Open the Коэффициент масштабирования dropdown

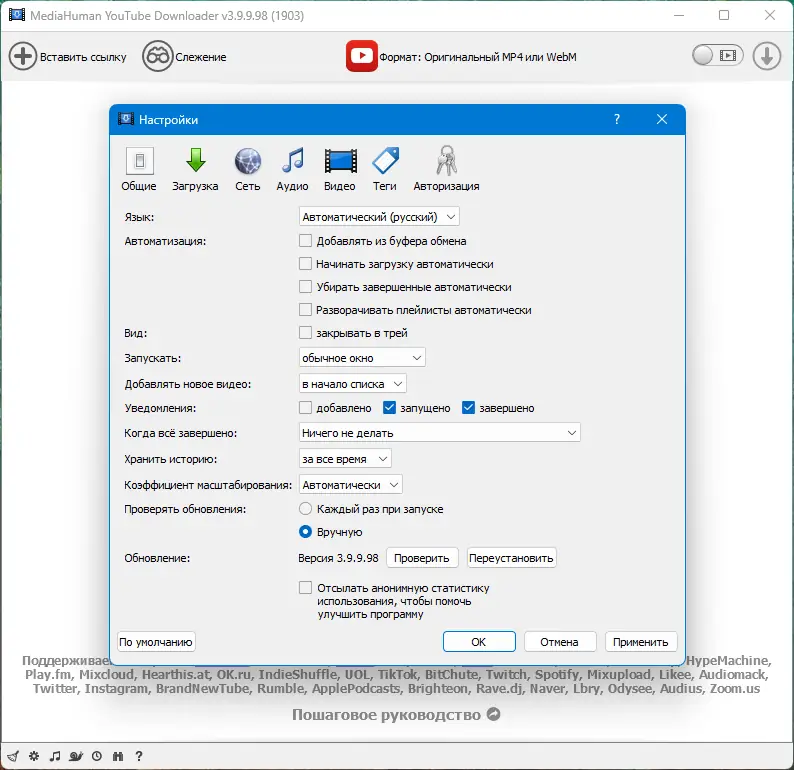(350, 484)
